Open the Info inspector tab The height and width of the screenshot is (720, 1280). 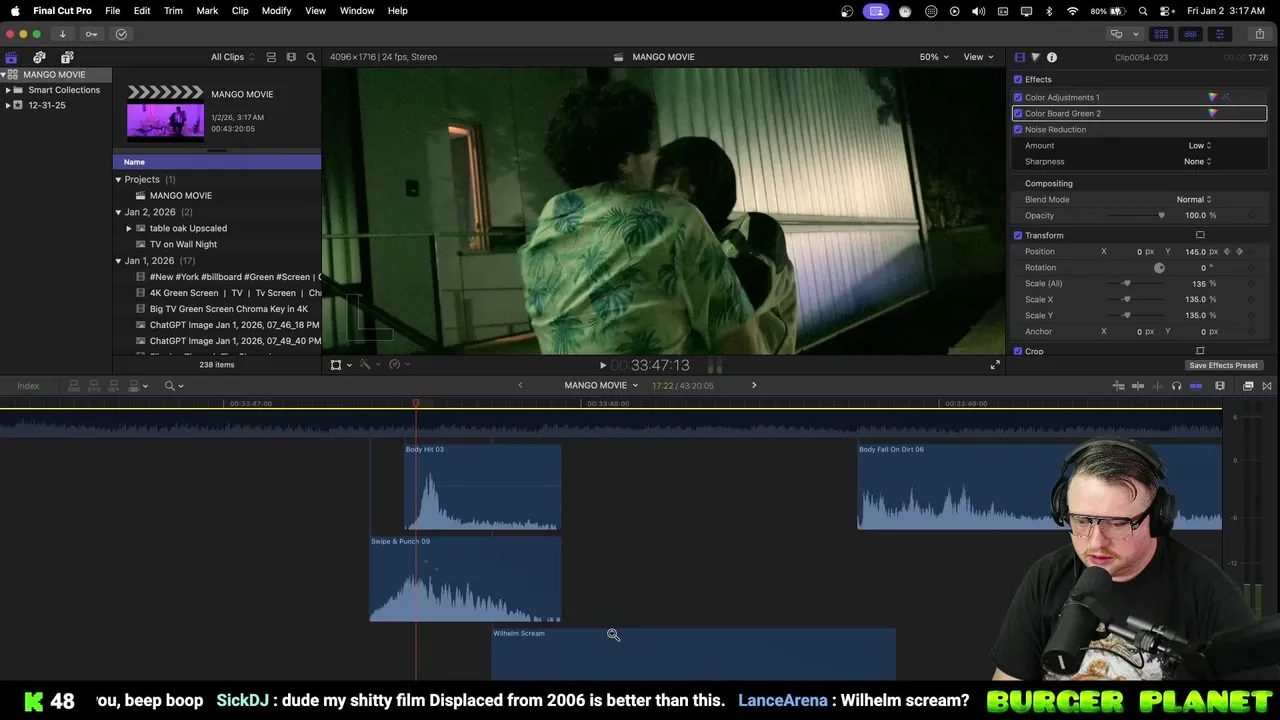click(x=1052, y=57)
